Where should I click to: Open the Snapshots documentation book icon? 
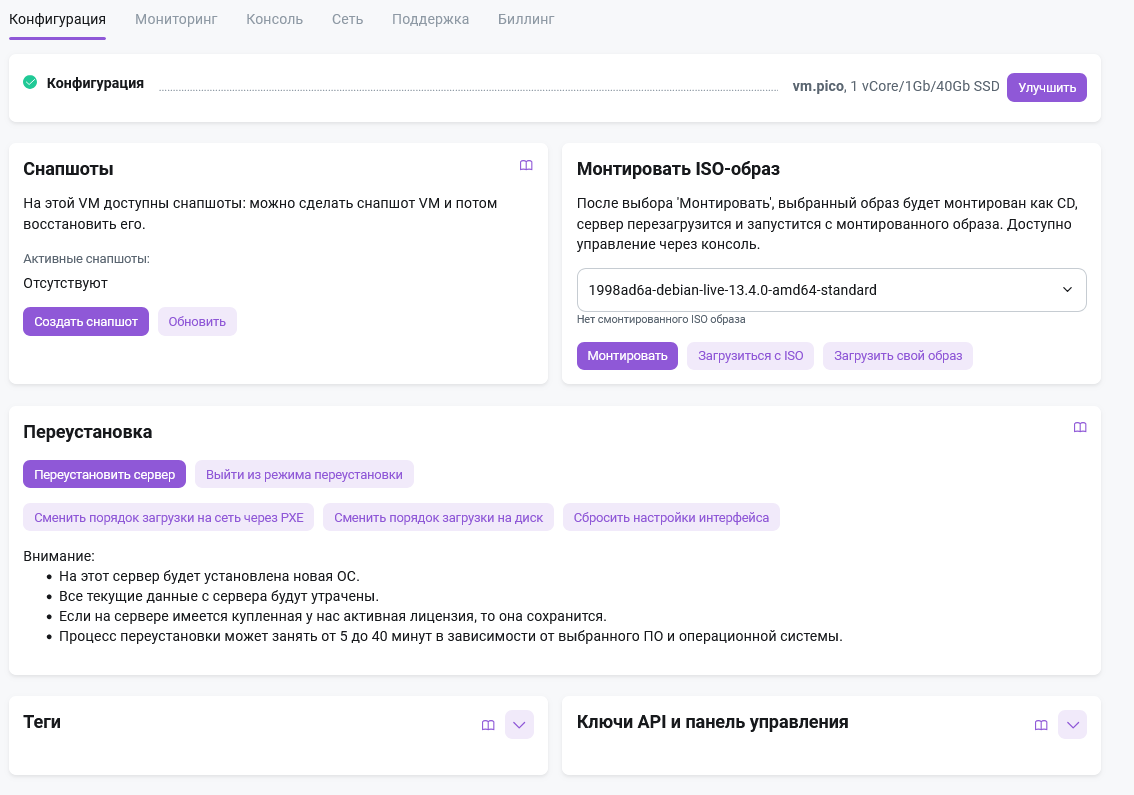pos(526,166)
